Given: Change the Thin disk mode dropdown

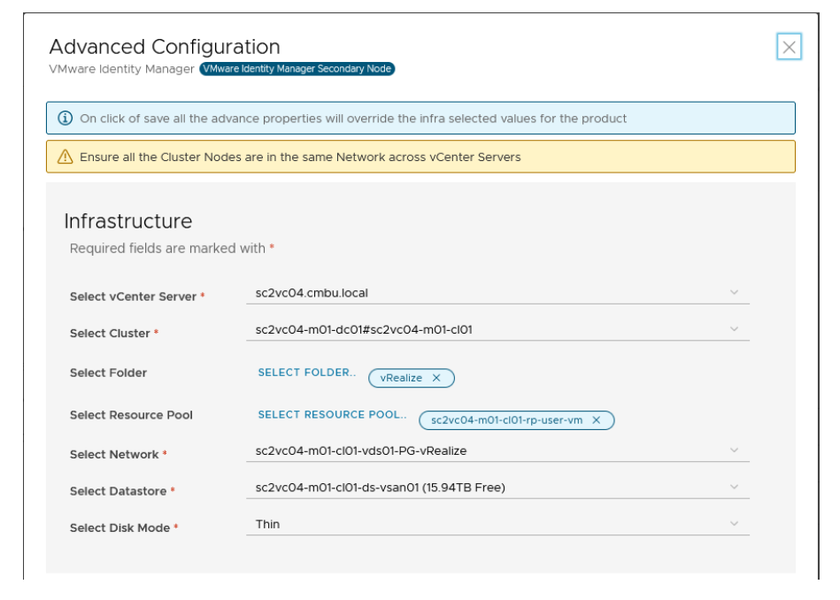Looking at the screenshot, I should tap(497, 524).
